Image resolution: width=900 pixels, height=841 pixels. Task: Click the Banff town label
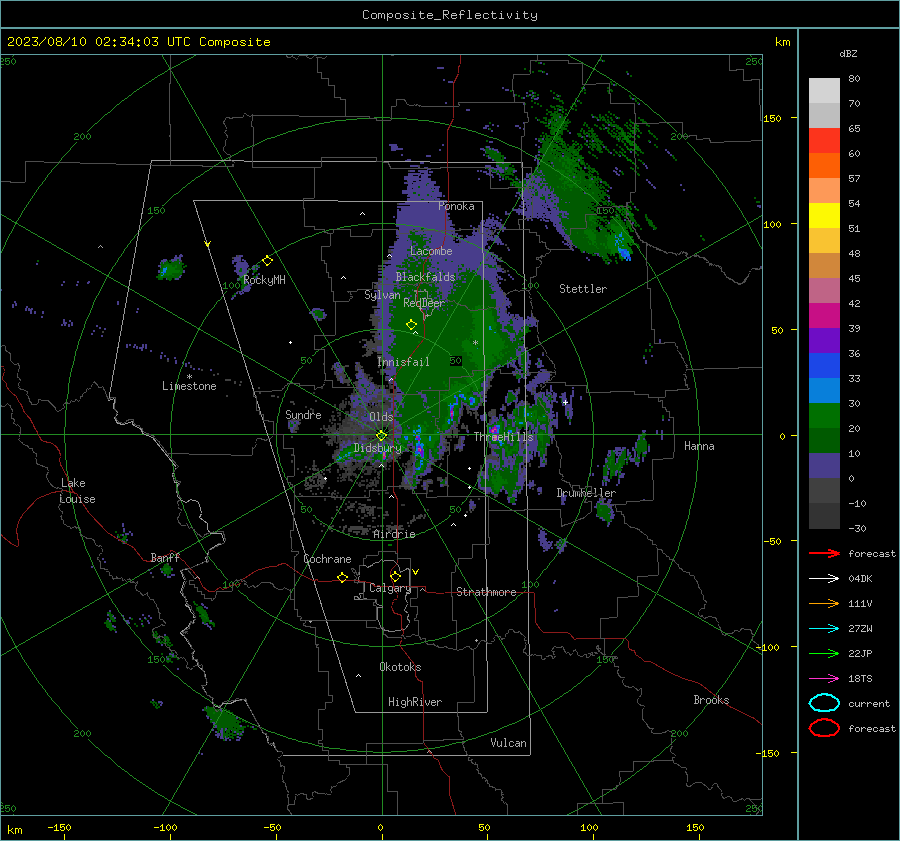[x=165, y=557]
